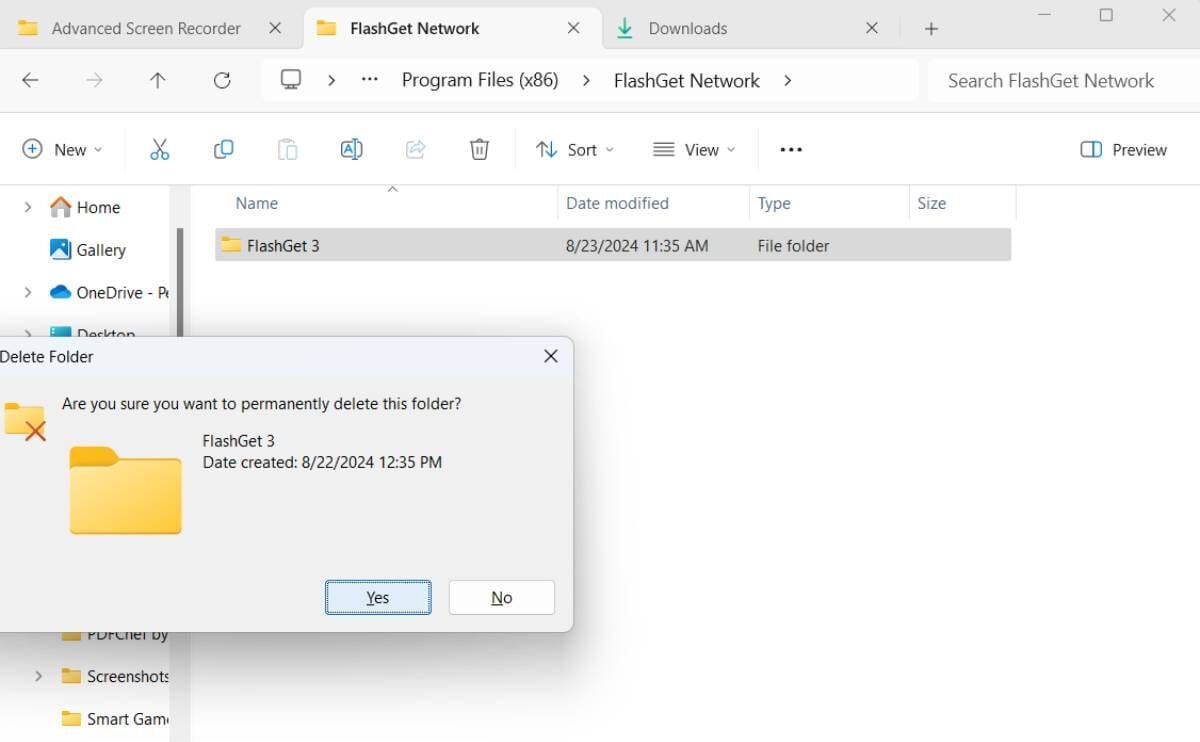
Task: Expand the Home tree node
Action: pyautogui.click(x=28, y=207)
